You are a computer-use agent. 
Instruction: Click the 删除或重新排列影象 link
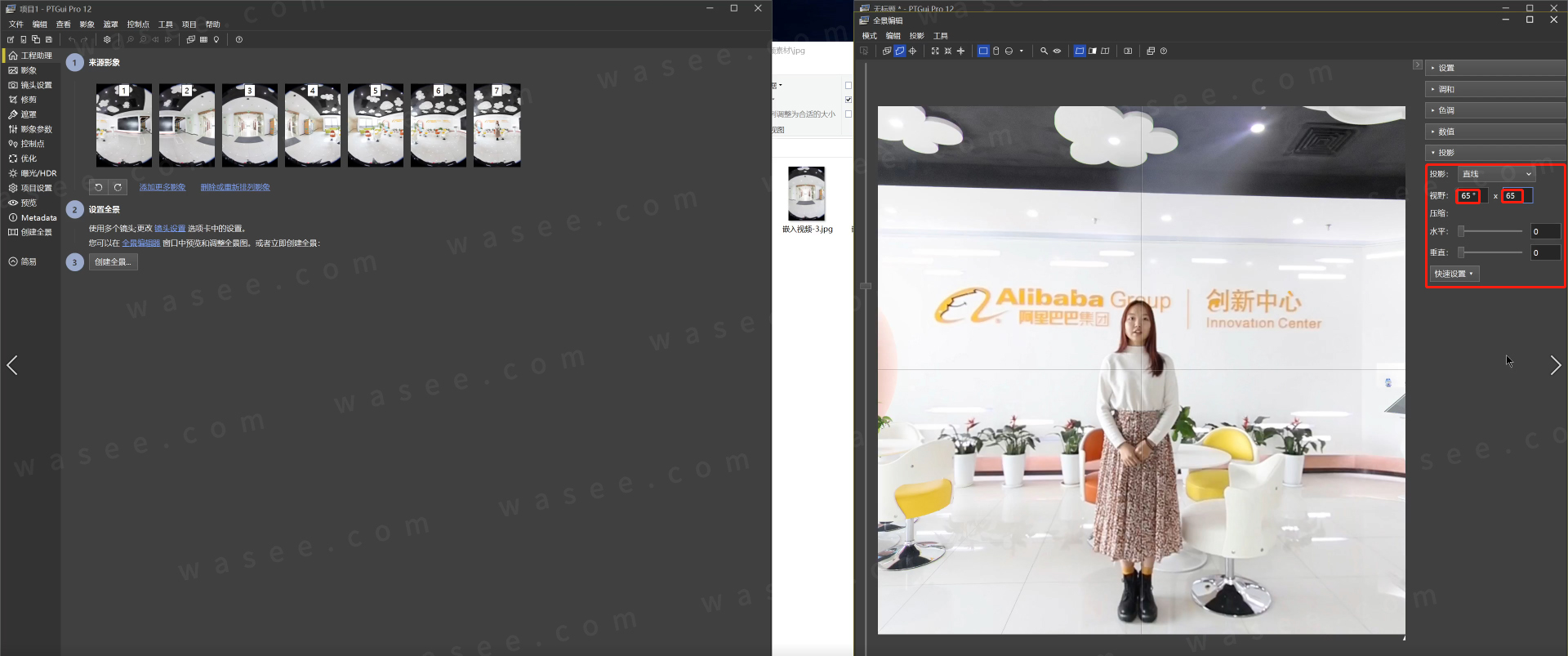[235, 187]
